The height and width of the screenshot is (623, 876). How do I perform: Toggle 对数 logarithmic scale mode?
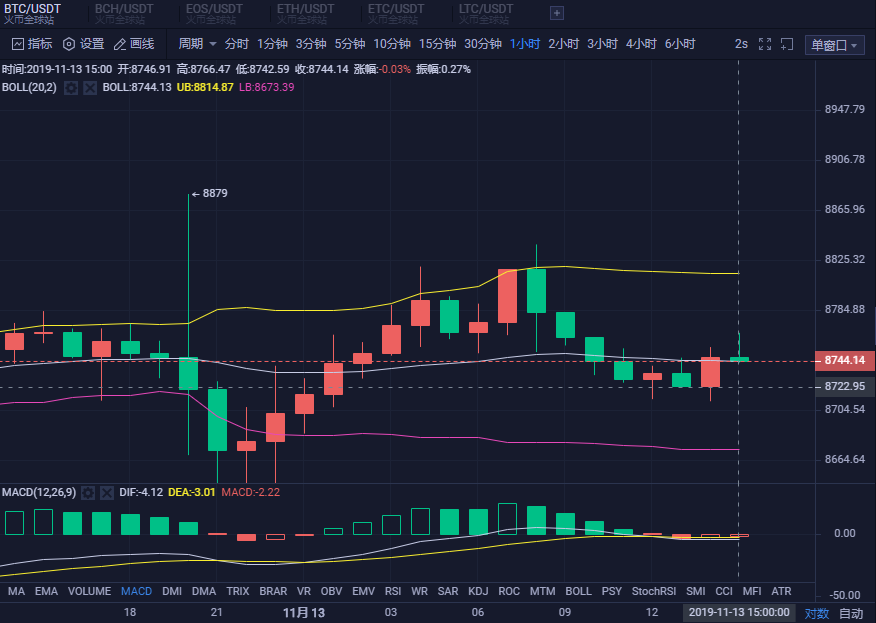click(816, 612)
